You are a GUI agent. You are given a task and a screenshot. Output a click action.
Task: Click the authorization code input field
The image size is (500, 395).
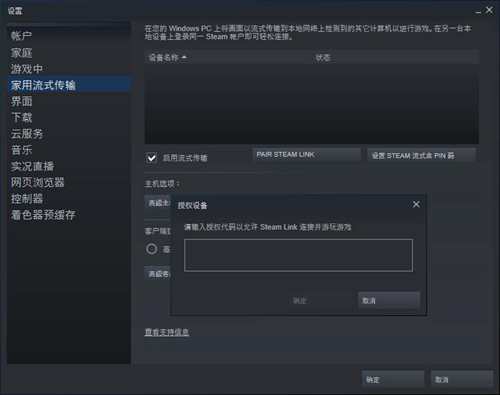(298, 255)
